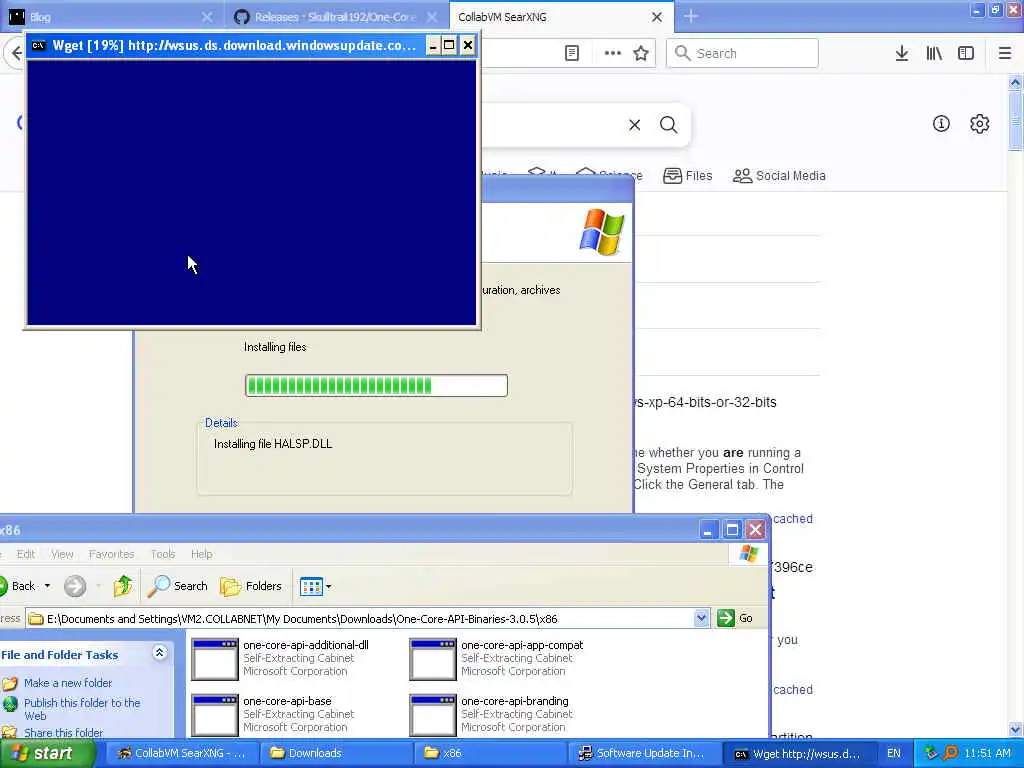Open Explorer Tools menu
Viewport: 1024px width, 768px height.
(163, 554)
